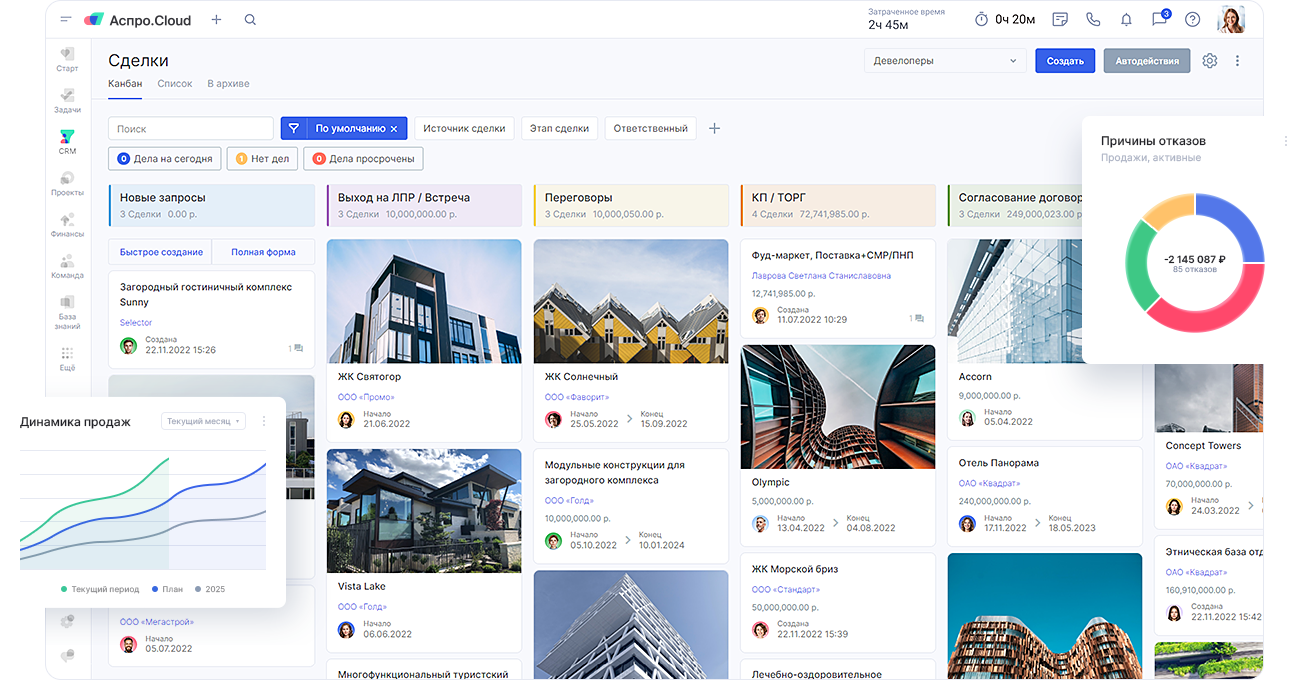Open the 'Текущий месяц' period dropdown
Image resolution: width=1308 pixels, height=680 pixels.
point(203,422)
